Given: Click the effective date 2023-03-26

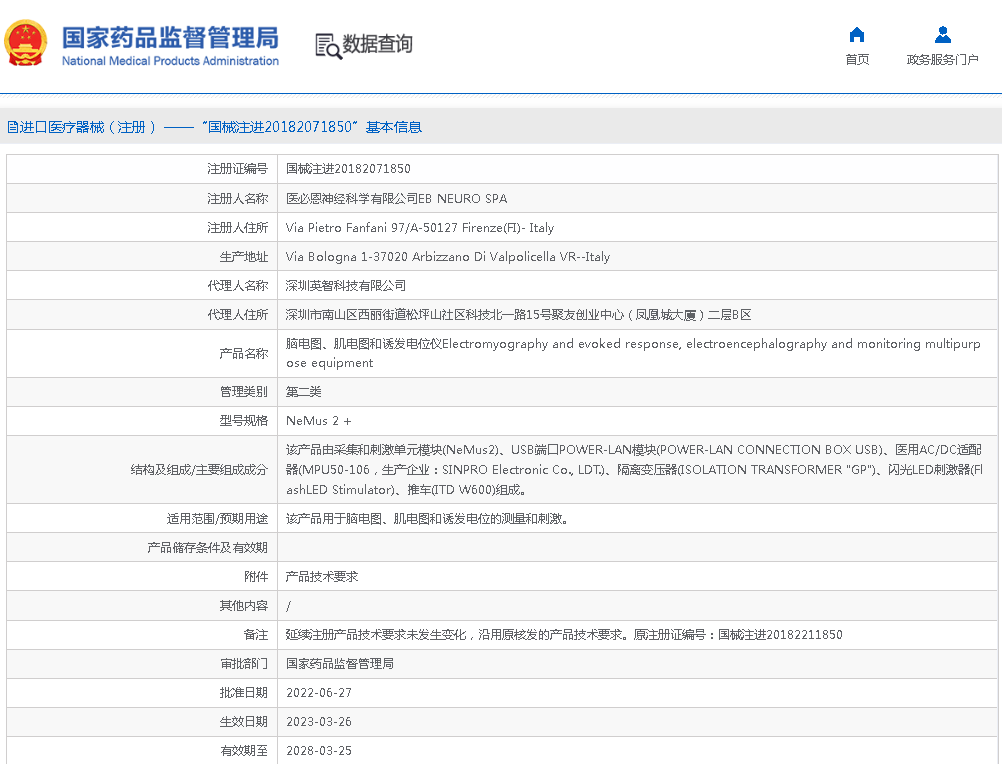Looking at the screenshot, I should pos(319,722).
